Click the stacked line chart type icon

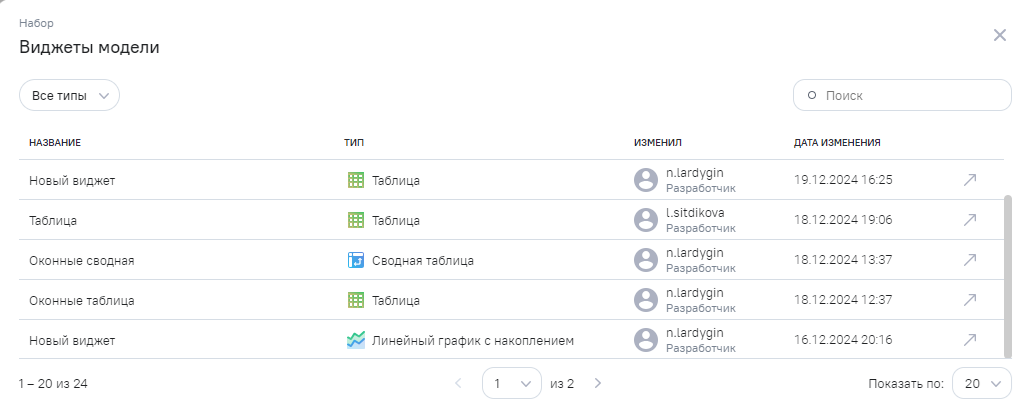[x=355, y=340]
